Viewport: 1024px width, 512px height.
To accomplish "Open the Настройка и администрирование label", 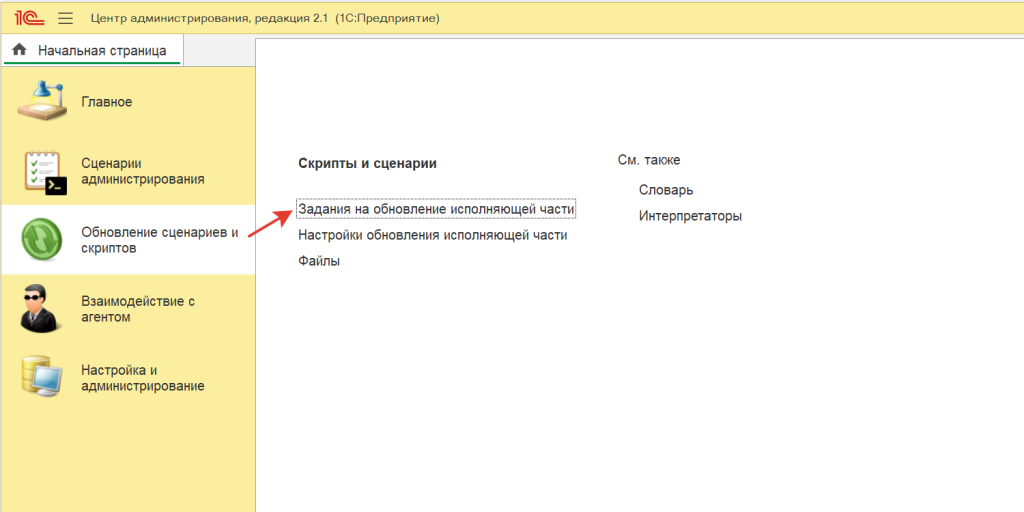I will [x=142, y=377].
